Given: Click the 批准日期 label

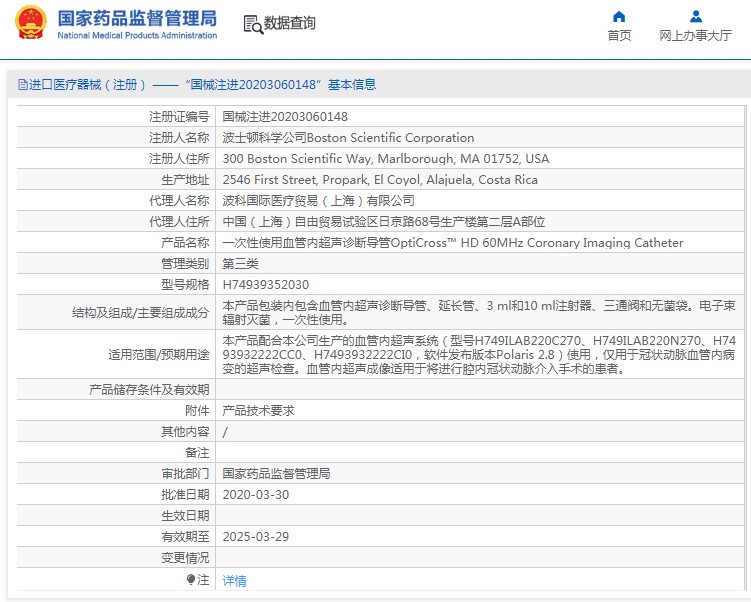Looking at the screenshot, I should pyautogui.click(x=185, y=495).
